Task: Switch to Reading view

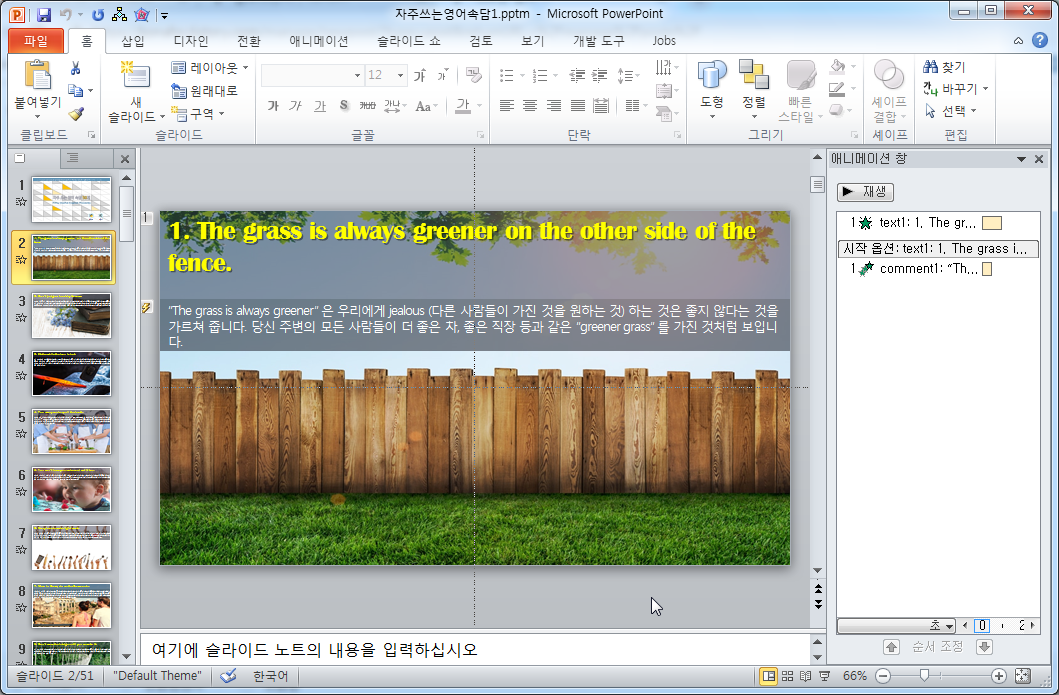Action: (x=806, y=675)
